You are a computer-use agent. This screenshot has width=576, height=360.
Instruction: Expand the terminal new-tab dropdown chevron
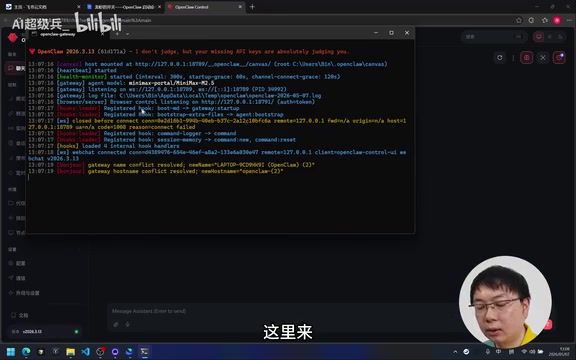click(x=127, y=34)
